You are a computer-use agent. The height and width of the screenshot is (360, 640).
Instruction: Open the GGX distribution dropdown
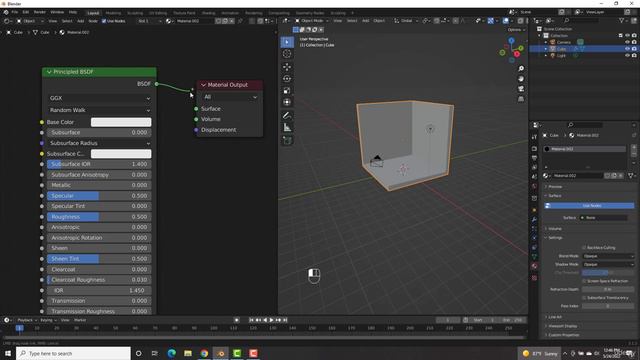(x=99, y=98)
